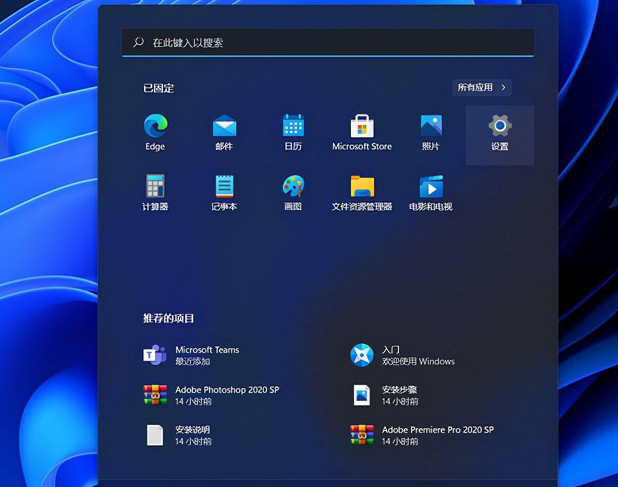Viewport: 618px width, 487px height.
Task: Expand all apps via the chevron arrow
Action: [504, 88]
